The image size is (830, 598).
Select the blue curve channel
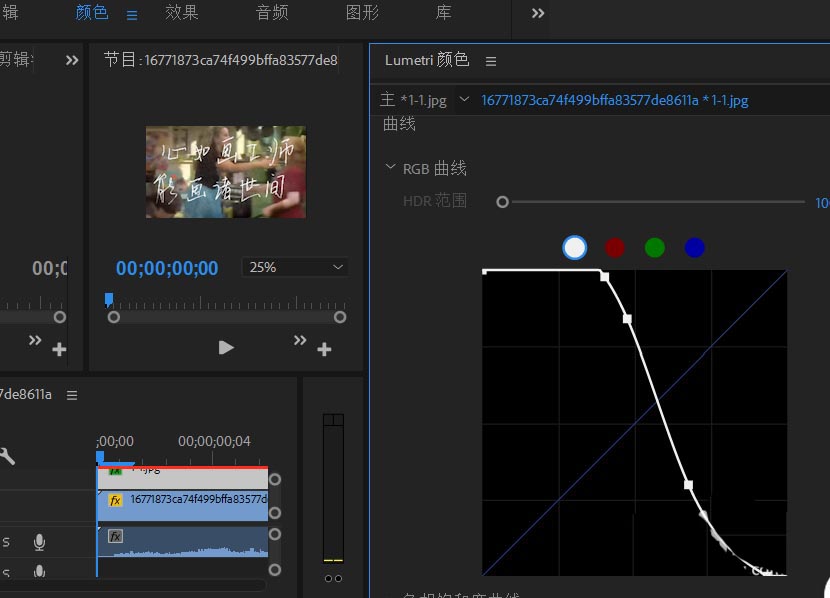[694, 247]
